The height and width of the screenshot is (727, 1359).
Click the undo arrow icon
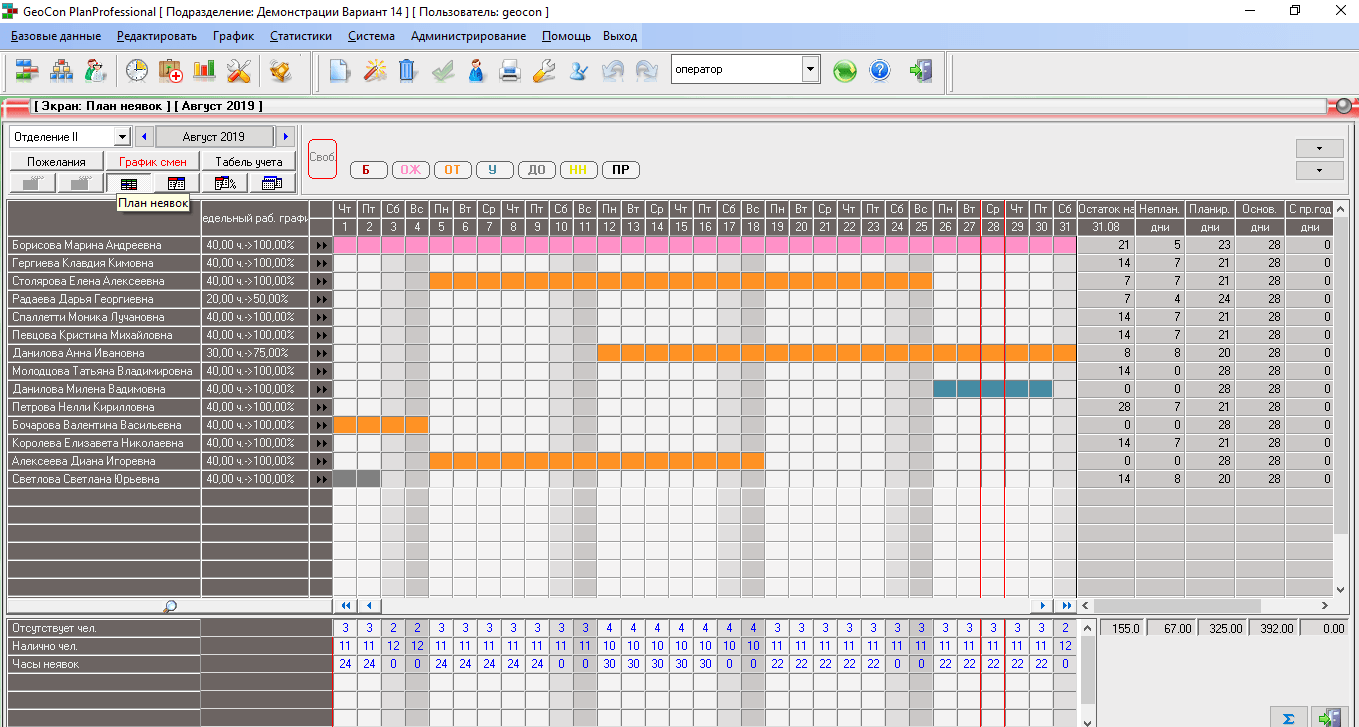click(612, 71)
